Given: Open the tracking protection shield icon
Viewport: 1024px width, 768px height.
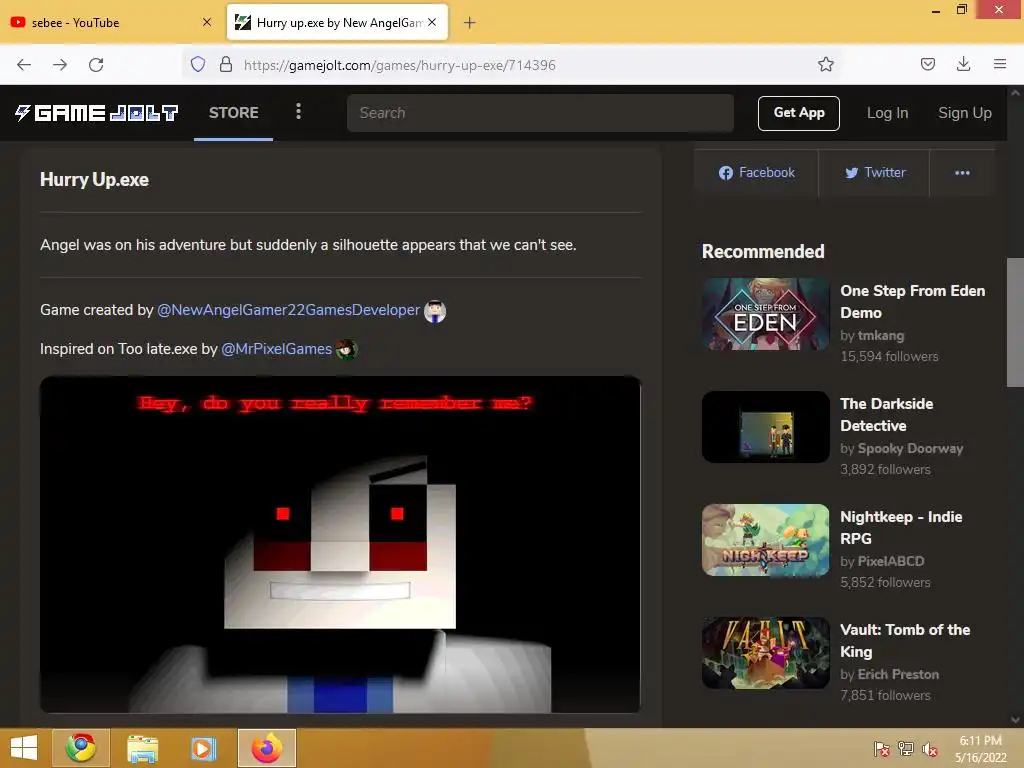Looking at the screenshot, I should pyautogui.click(x=198, y=64).
